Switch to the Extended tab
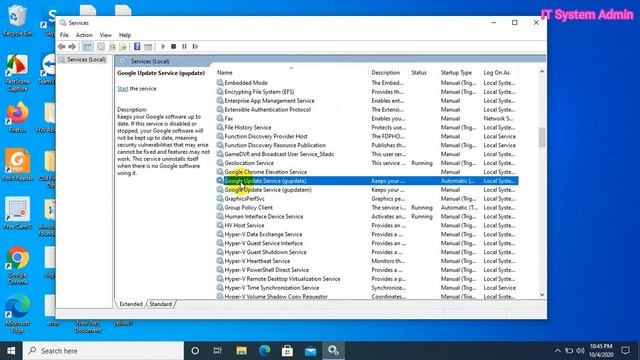 [x=131, y=304]
